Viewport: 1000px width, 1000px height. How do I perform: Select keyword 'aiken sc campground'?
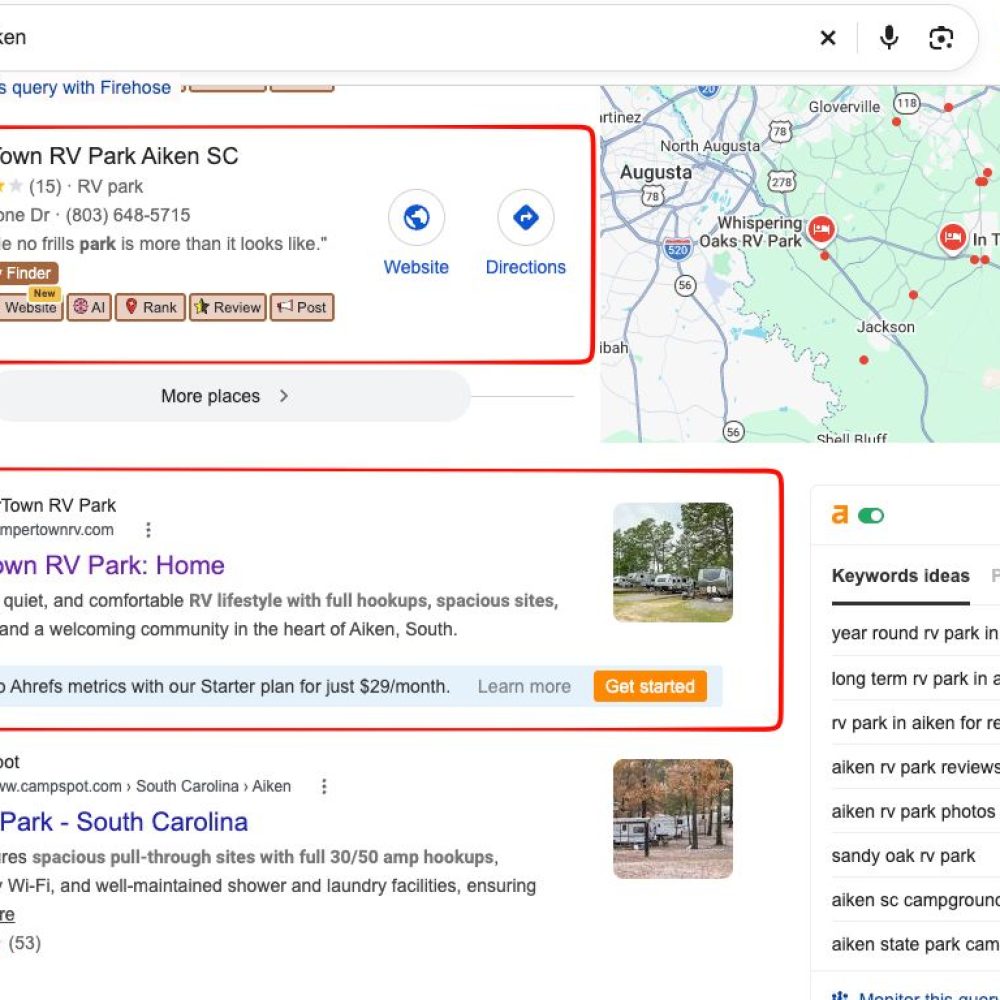[x=916, y=900]
